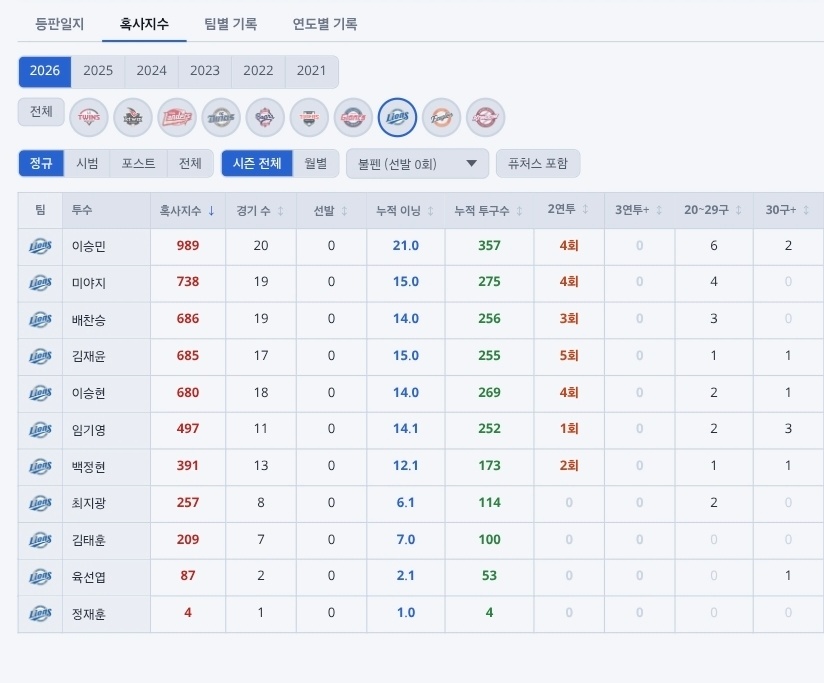Click the sort arrows beside 선발 header

(344, 211)
